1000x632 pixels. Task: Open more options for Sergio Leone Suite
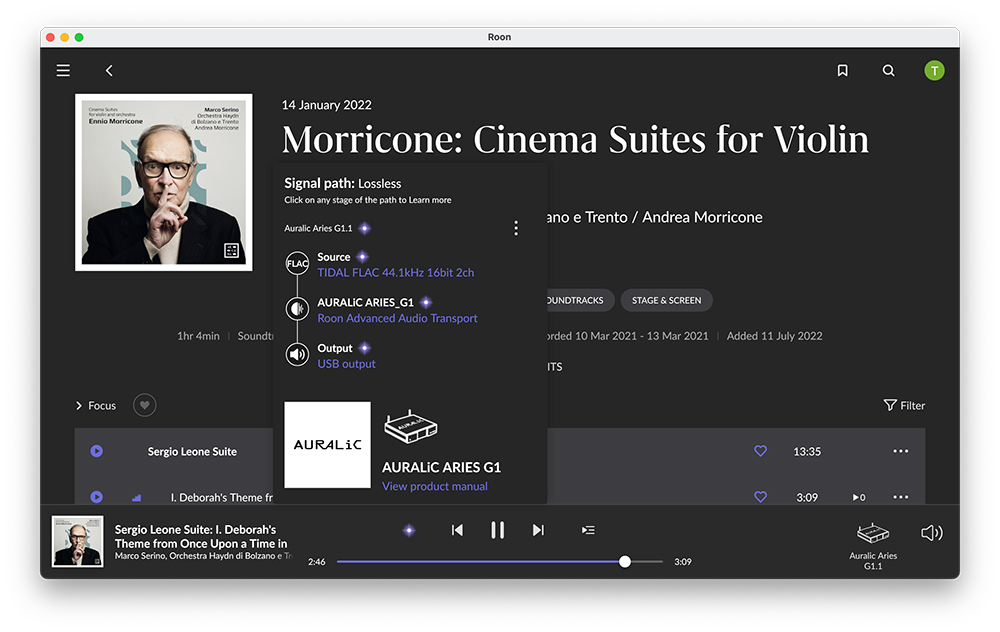tap(901, 451)
